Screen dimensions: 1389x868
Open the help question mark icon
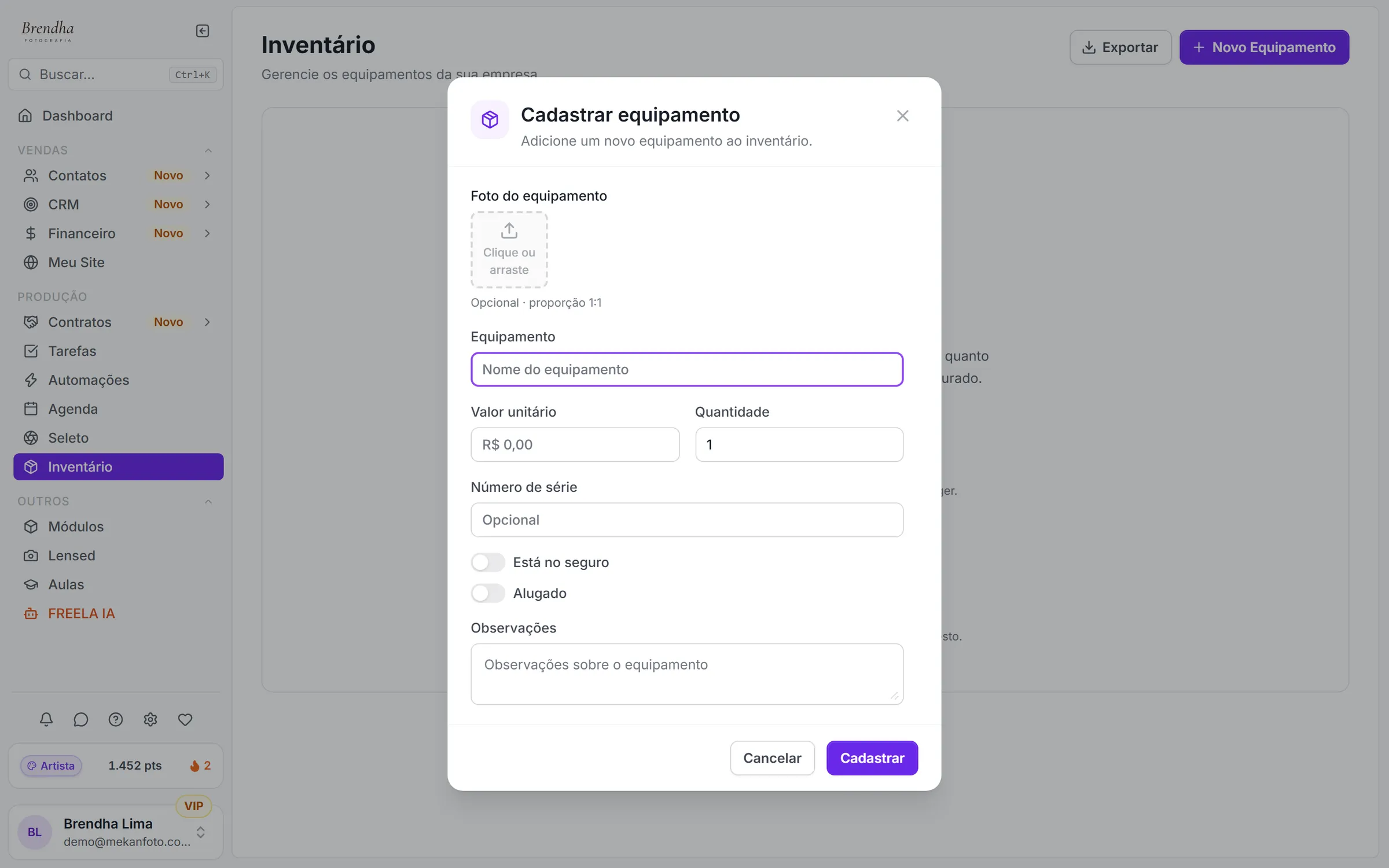[116, 719]
